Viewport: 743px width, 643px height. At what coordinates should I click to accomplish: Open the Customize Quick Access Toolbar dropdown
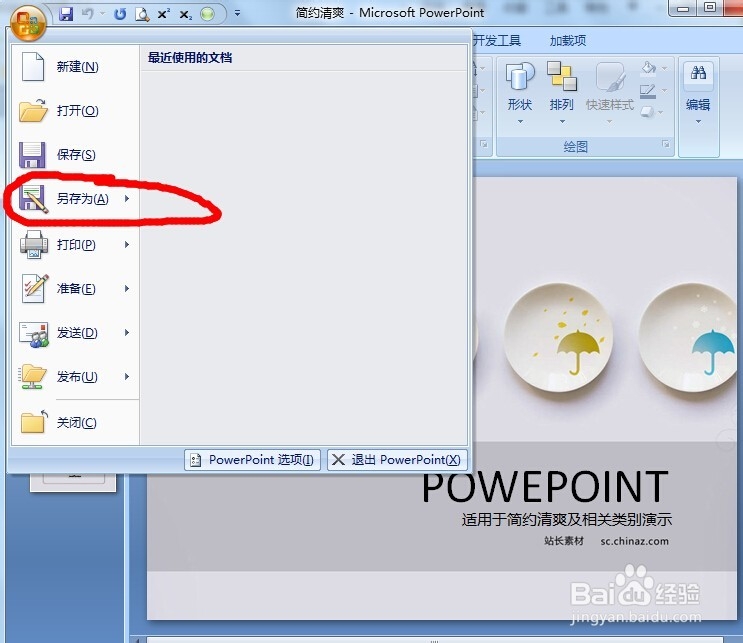coord(237,13)
